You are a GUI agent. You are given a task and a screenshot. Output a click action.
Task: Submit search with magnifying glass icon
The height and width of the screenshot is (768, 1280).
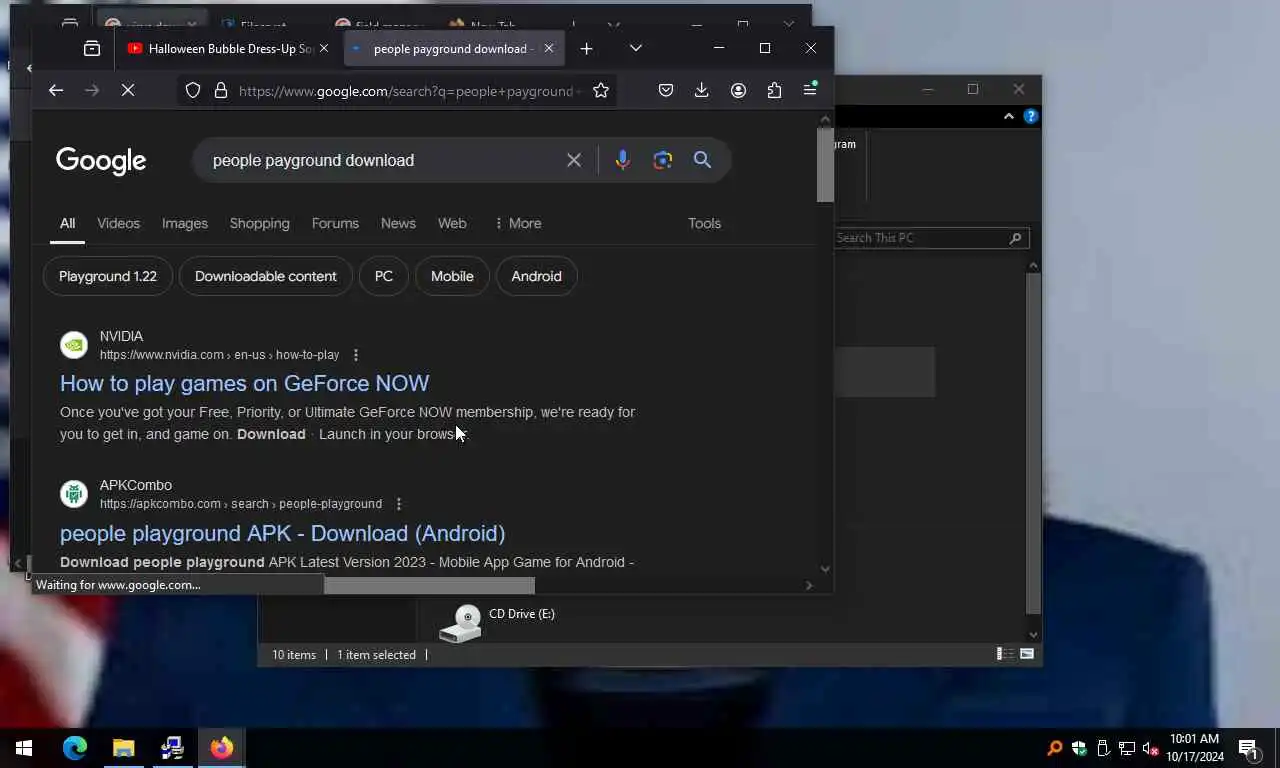click(702, 160)
